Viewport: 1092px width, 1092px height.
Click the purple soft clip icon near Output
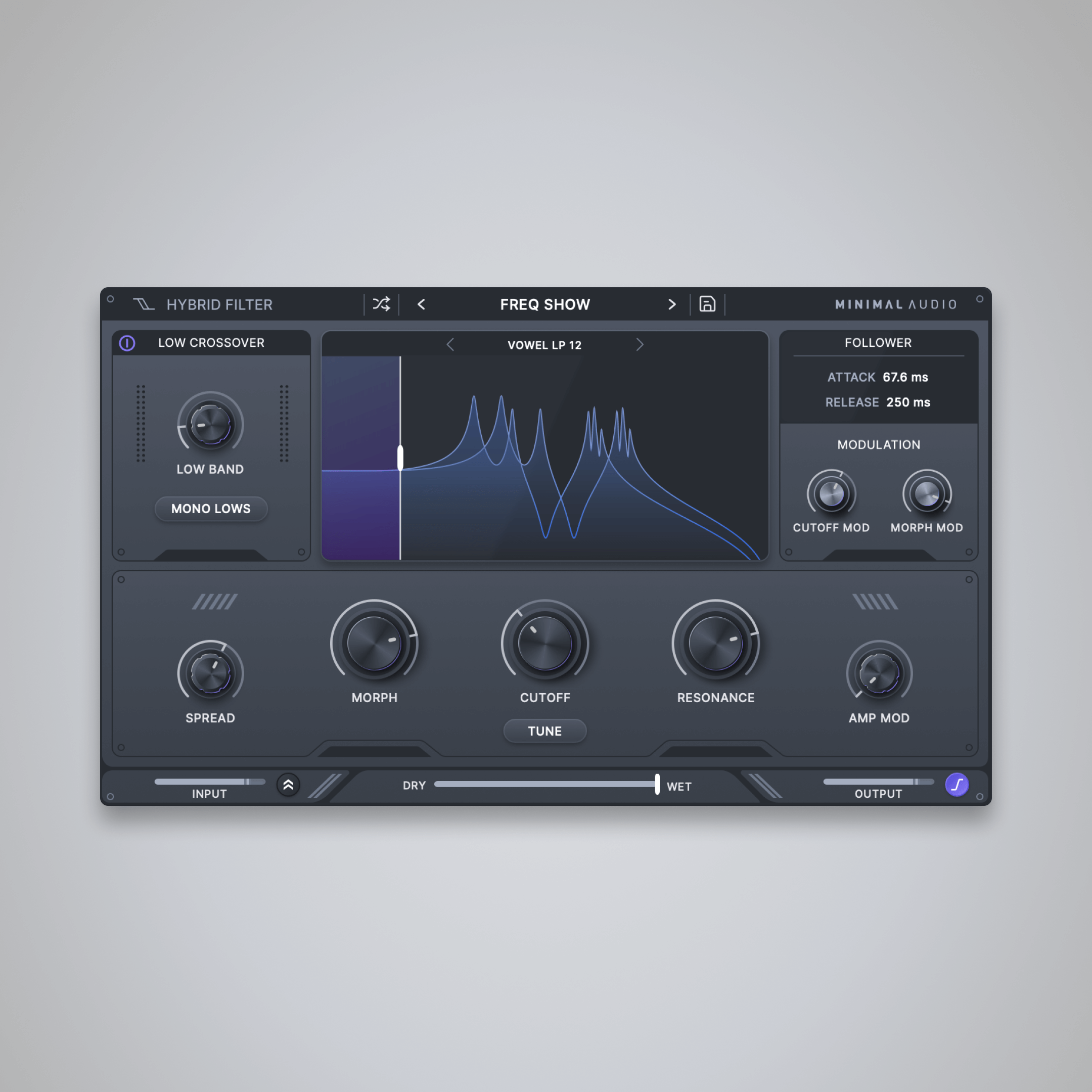tap(957, 785)
